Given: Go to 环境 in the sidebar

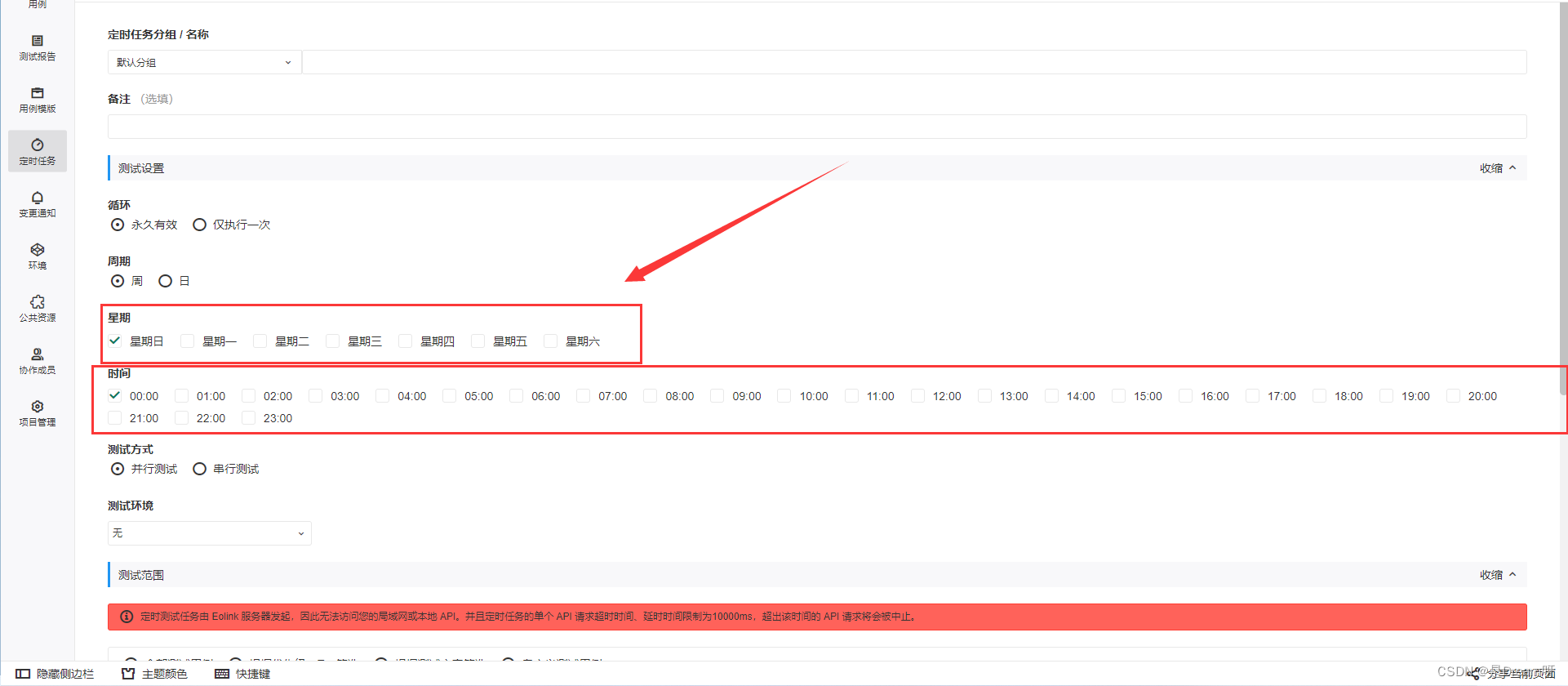Looking at the screenshot, I should 38,256.
